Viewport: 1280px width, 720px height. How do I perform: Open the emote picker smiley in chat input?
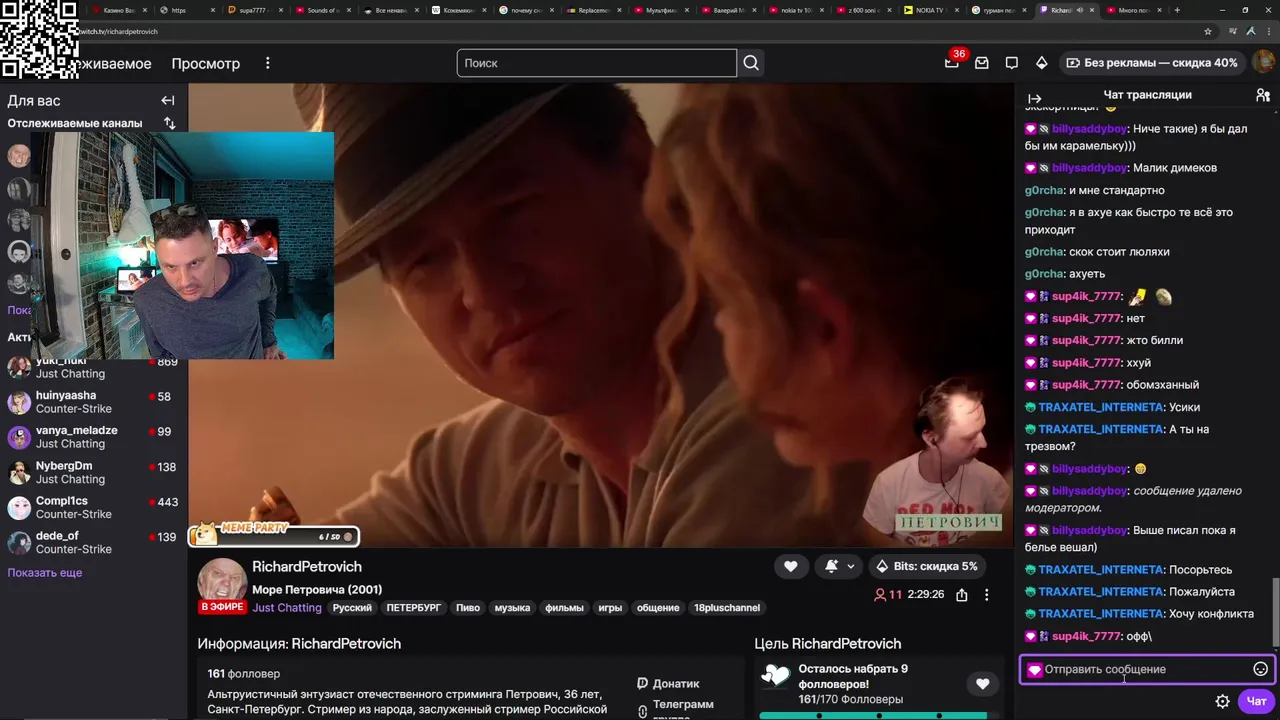pyautogui.click(x=1261, y=669)
